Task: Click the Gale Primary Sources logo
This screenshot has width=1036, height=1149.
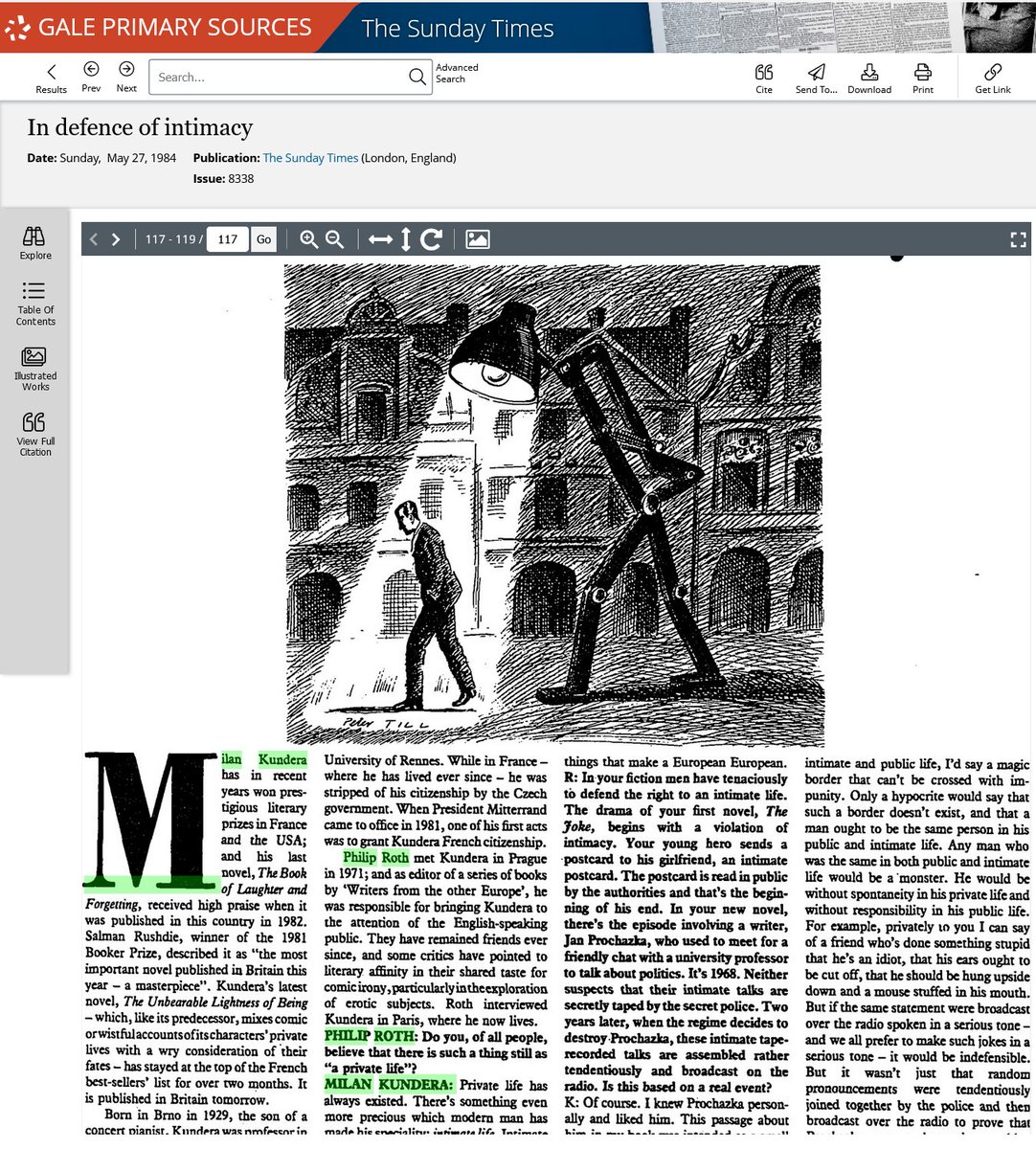Action: pyautogui.click(x=160, y=27)
